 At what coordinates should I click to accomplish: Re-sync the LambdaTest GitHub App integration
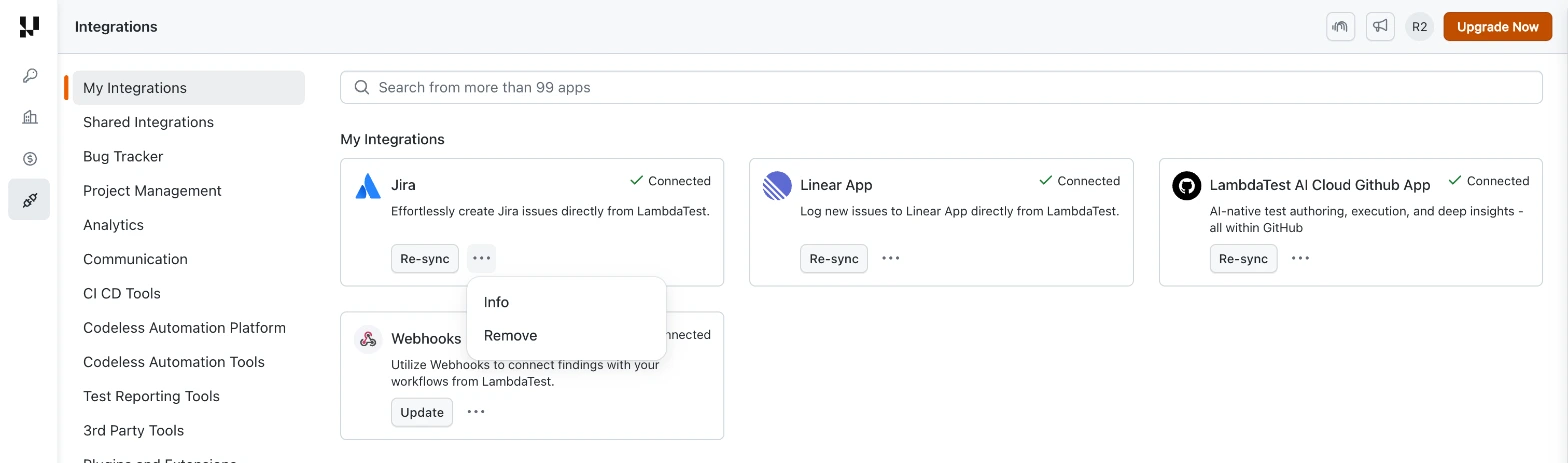(1244, 258)
